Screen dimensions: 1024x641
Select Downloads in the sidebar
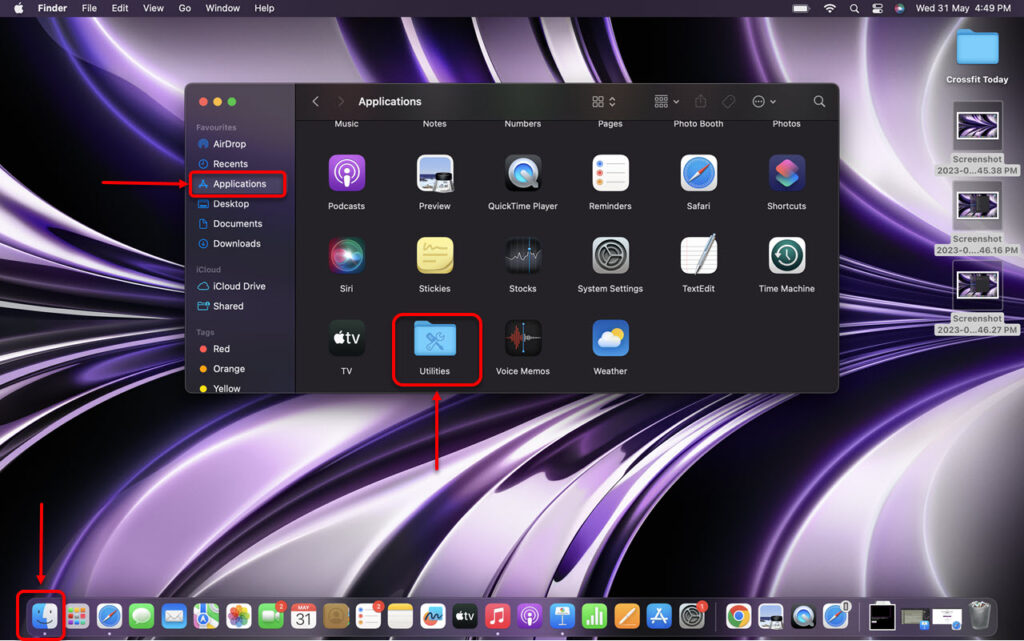pos(238,243)
